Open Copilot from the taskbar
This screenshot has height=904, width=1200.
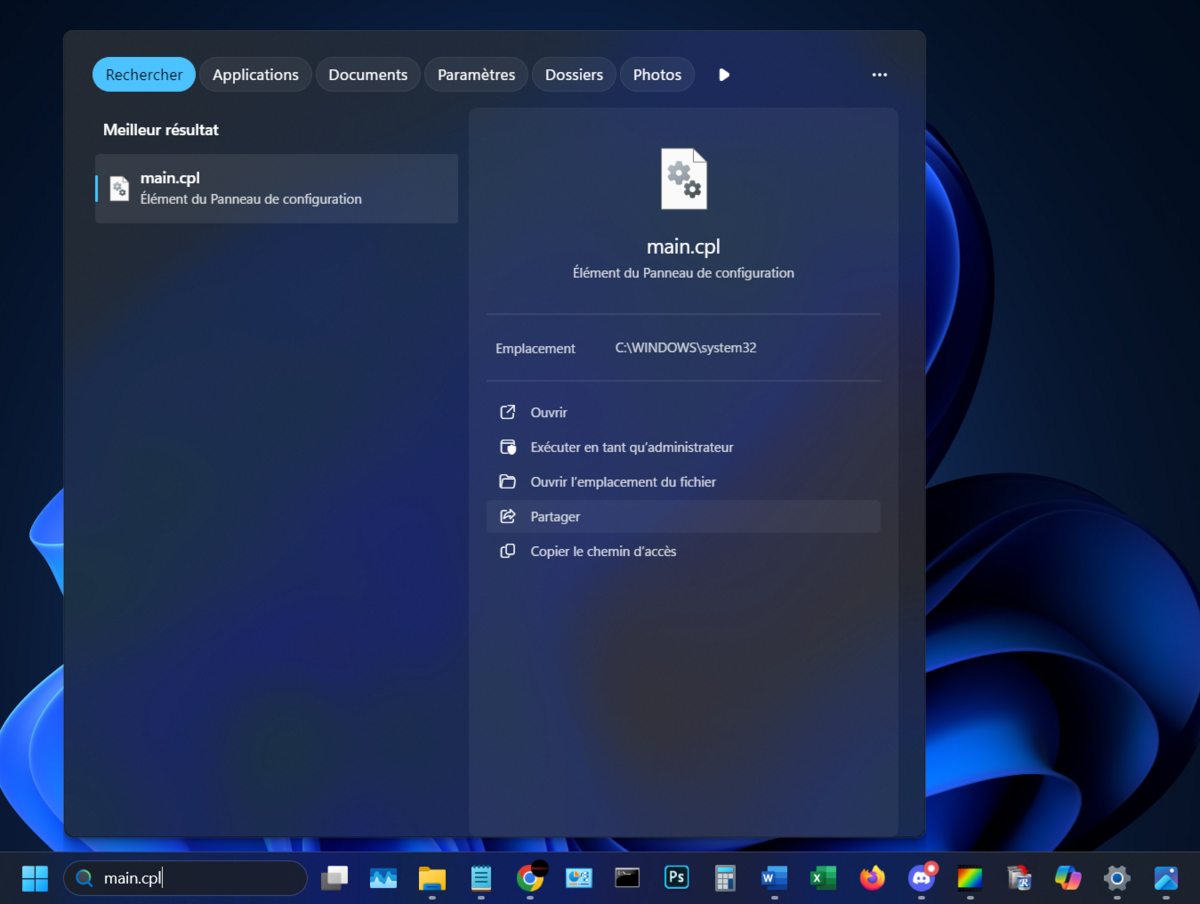(1068, 878)
